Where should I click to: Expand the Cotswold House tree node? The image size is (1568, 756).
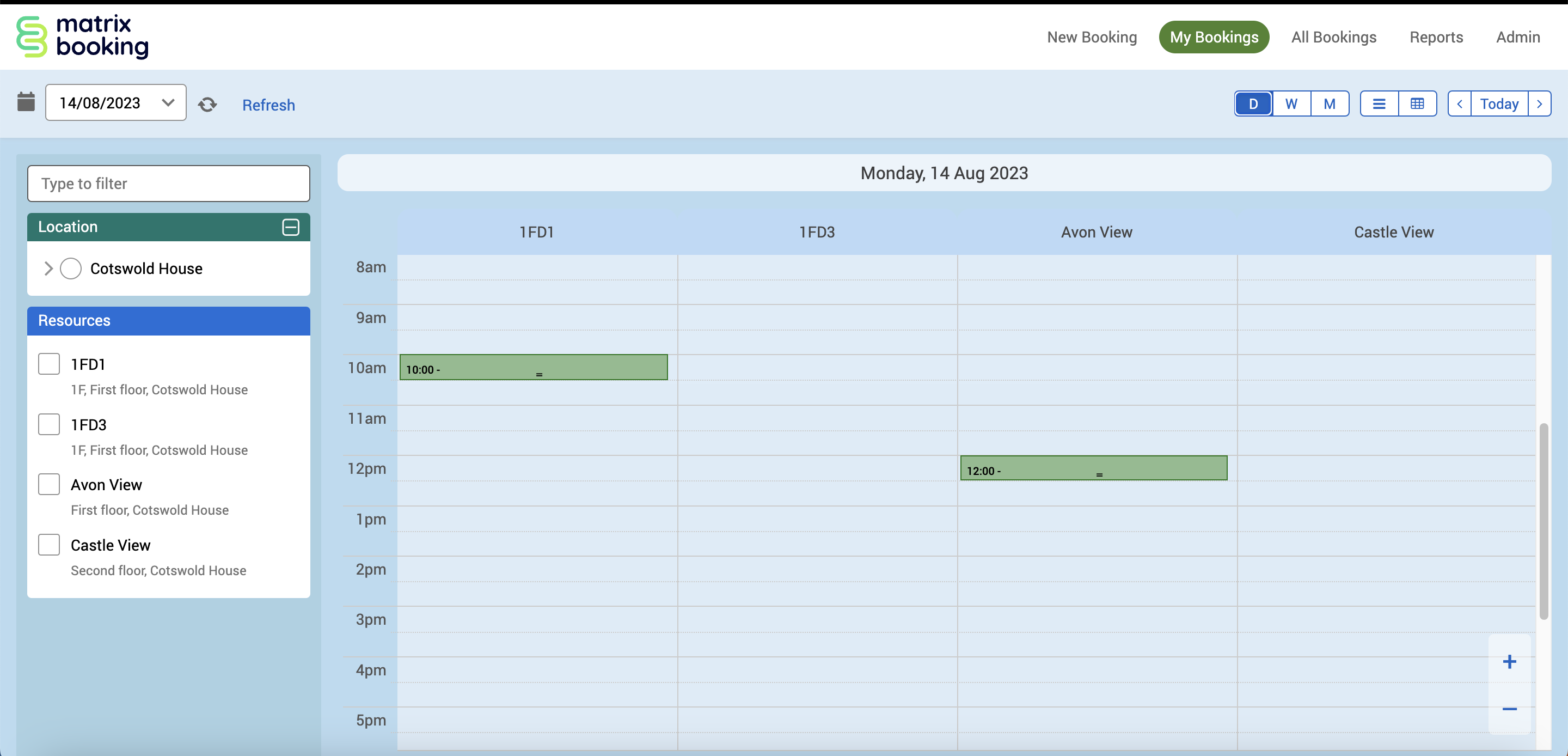pos(48,269)
